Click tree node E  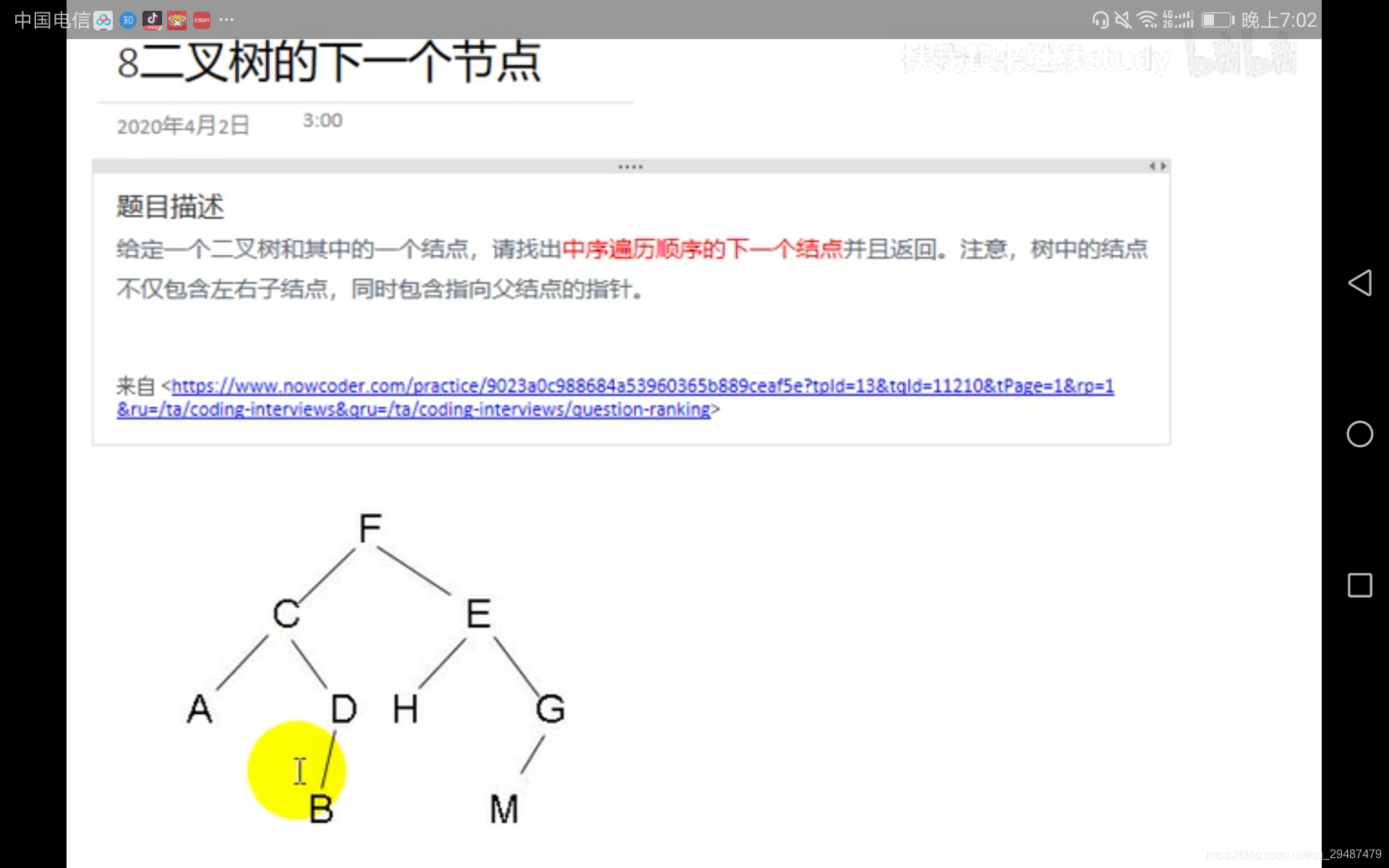(x=478, y=614)
